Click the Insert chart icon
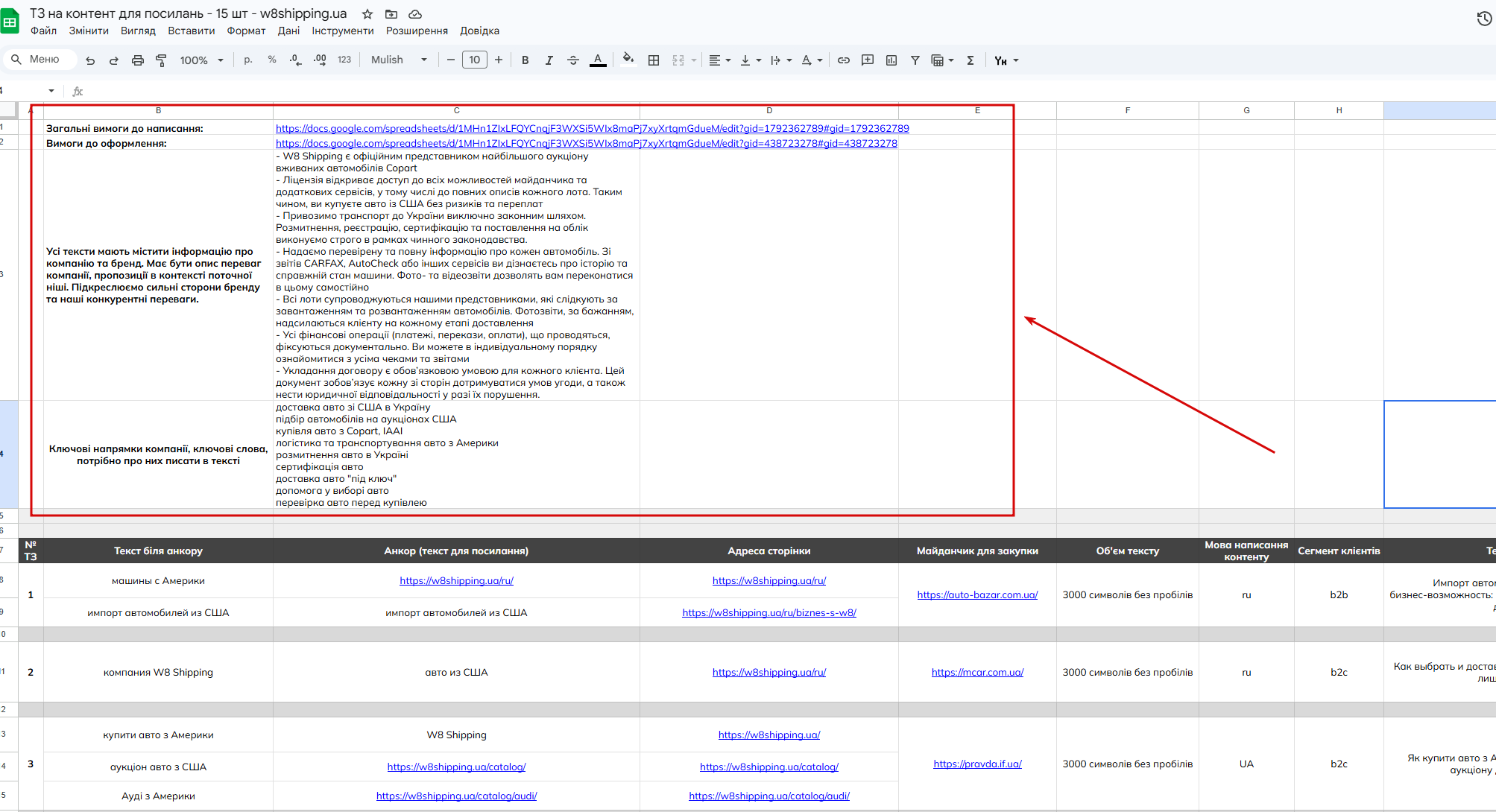The width and height of the screenshot is (1496, 812). (x=891, y=60)
